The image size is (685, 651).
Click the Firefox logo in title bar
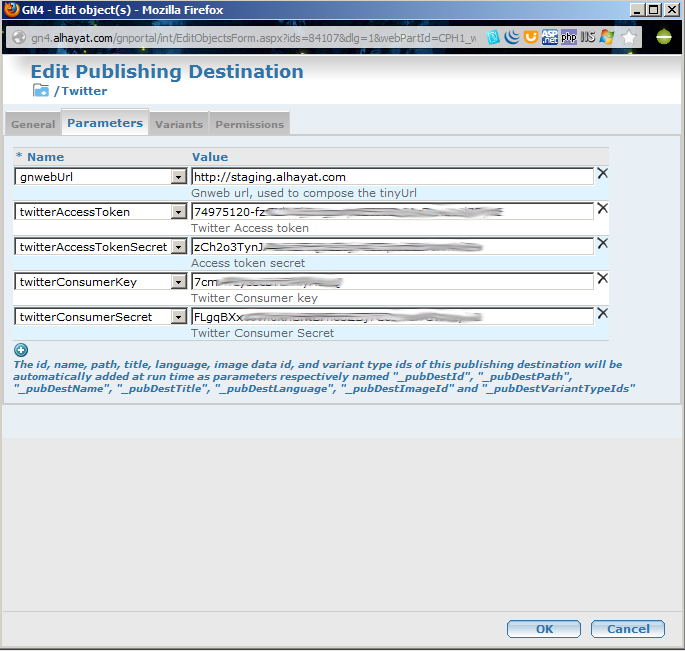point(11,9)
